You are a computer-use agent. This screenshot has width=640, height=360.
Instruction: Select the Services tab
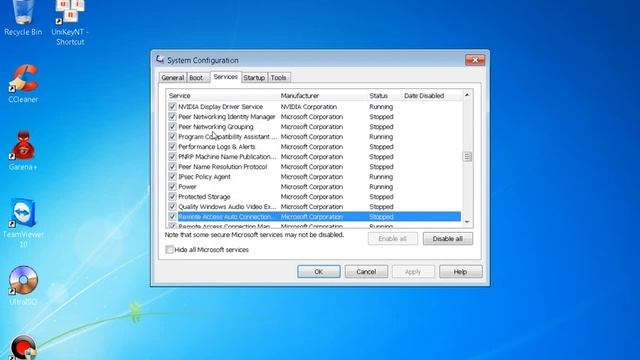click(x=226, y=77)
